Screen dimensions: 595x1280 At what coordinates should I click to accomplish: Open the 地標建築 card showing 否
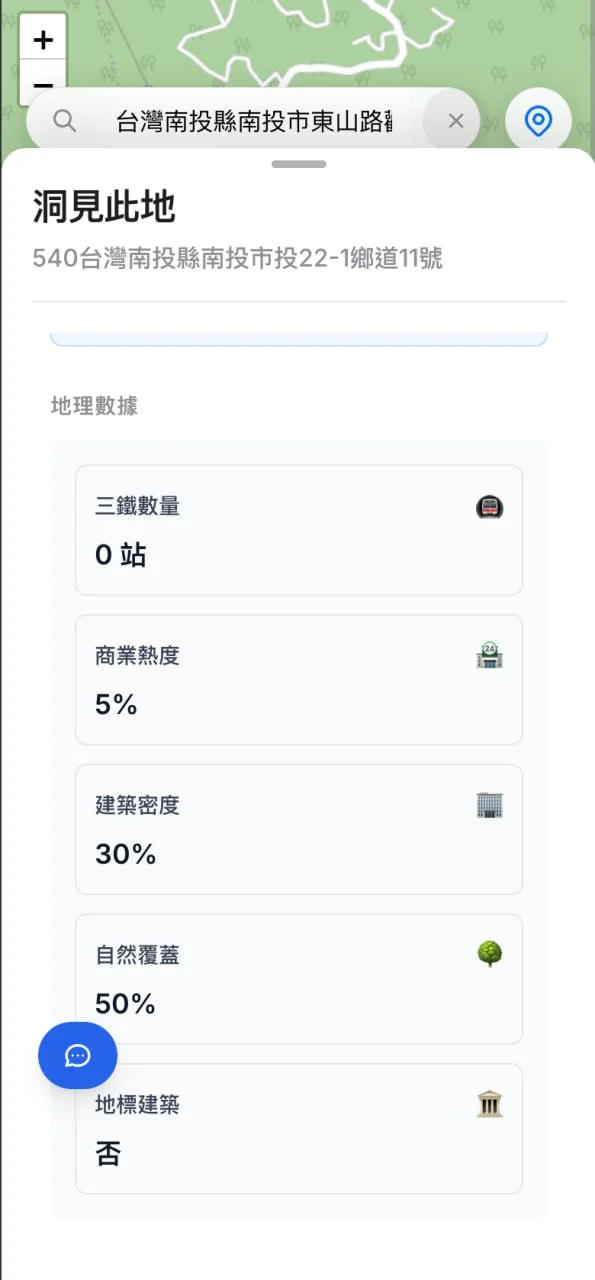point(298,1128)
